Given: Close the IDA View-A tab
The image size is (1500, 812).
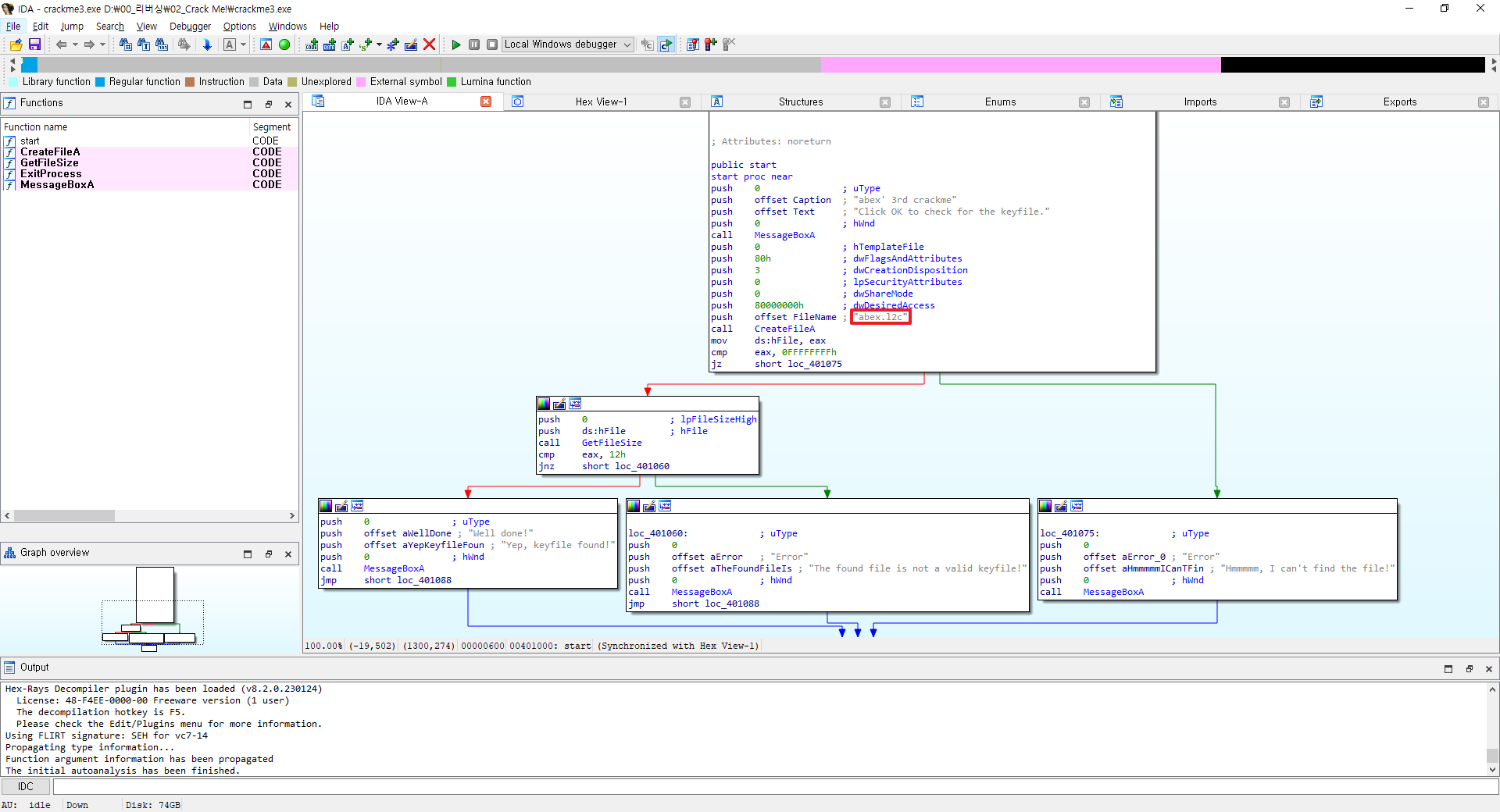Looking at the screenshot, I should [486, 101].
